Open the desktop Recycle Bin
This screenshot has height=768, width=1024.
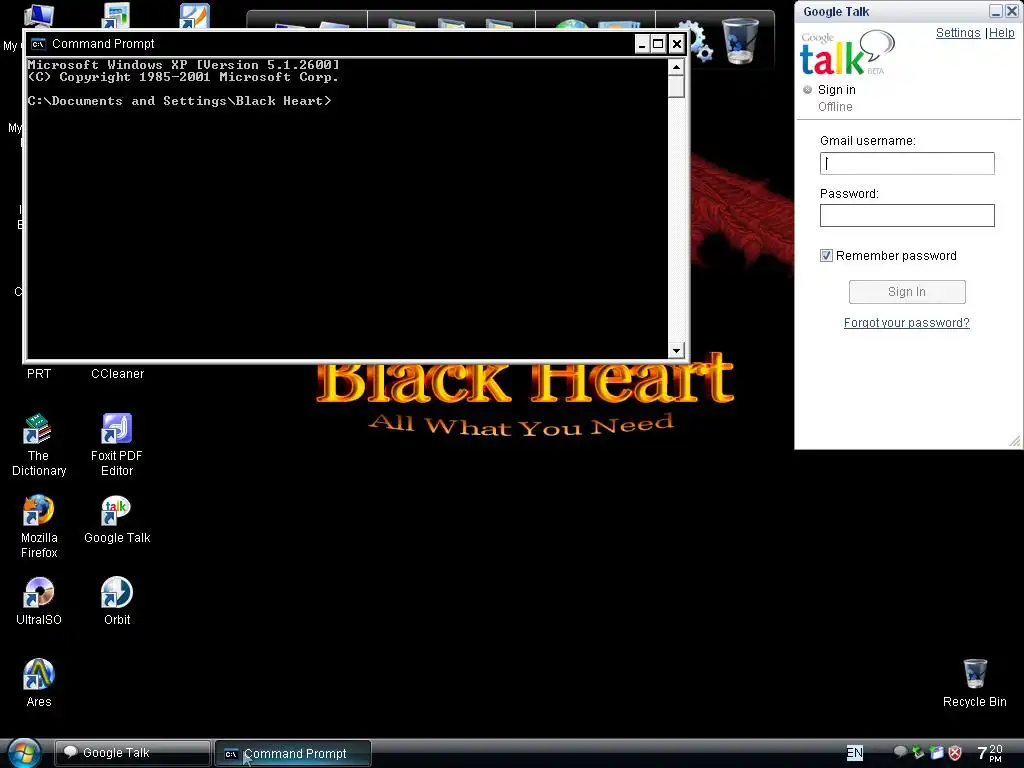pos(974,683)
